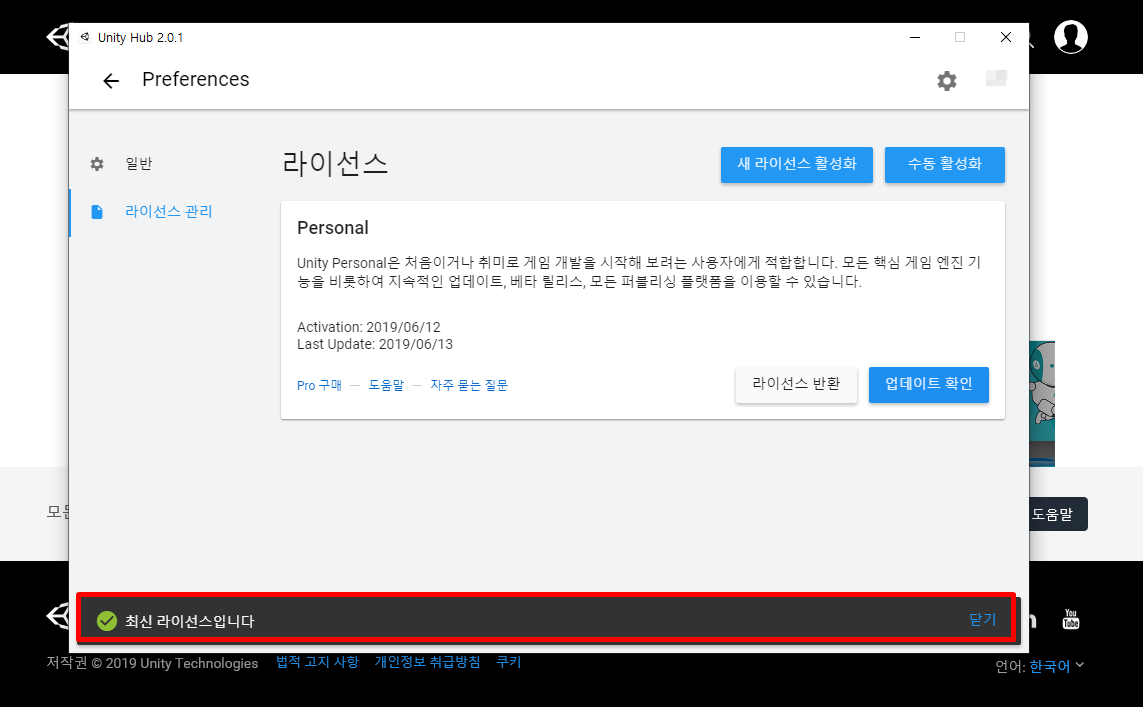Screen dimensions: 1143x707
Task: Click the Activation: 2019/06/12 text
Action: [x=369, y=327]
